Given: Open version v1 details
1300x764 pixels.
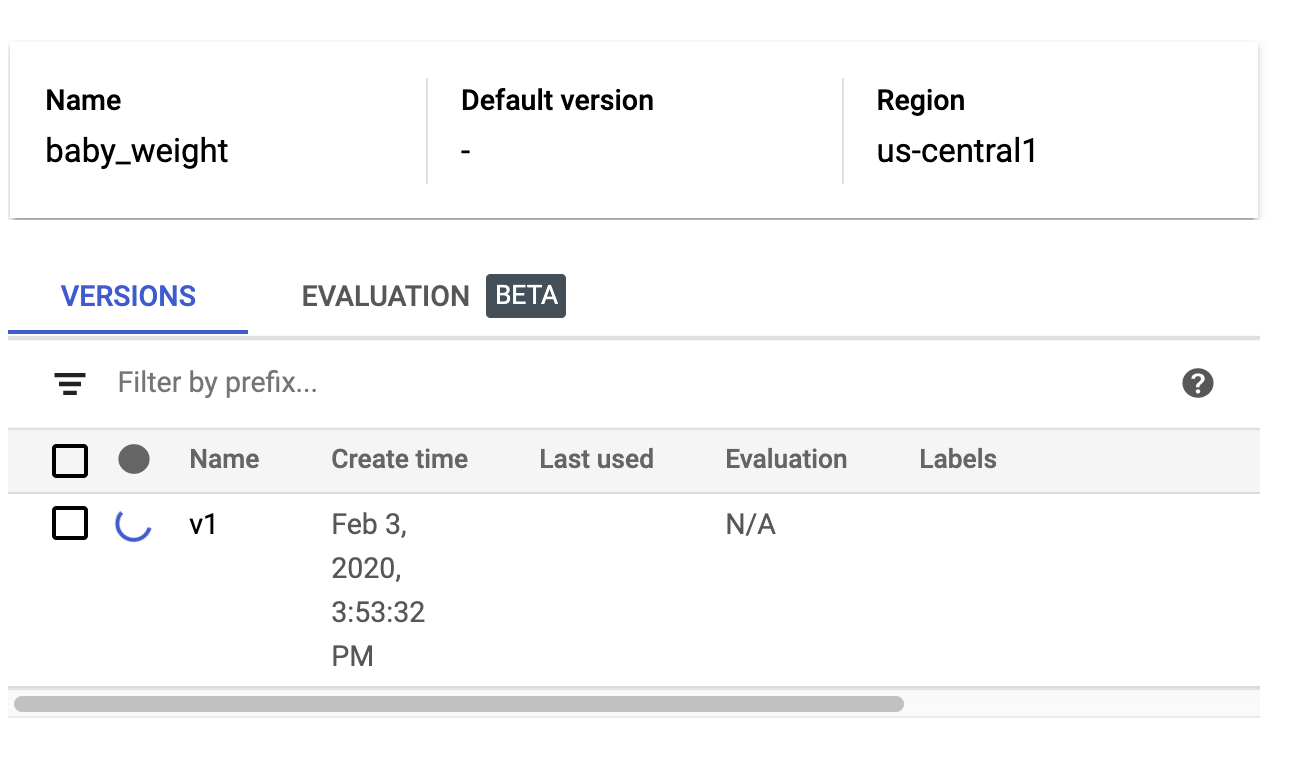Looking at the screenshot, I should coord(203,524).
